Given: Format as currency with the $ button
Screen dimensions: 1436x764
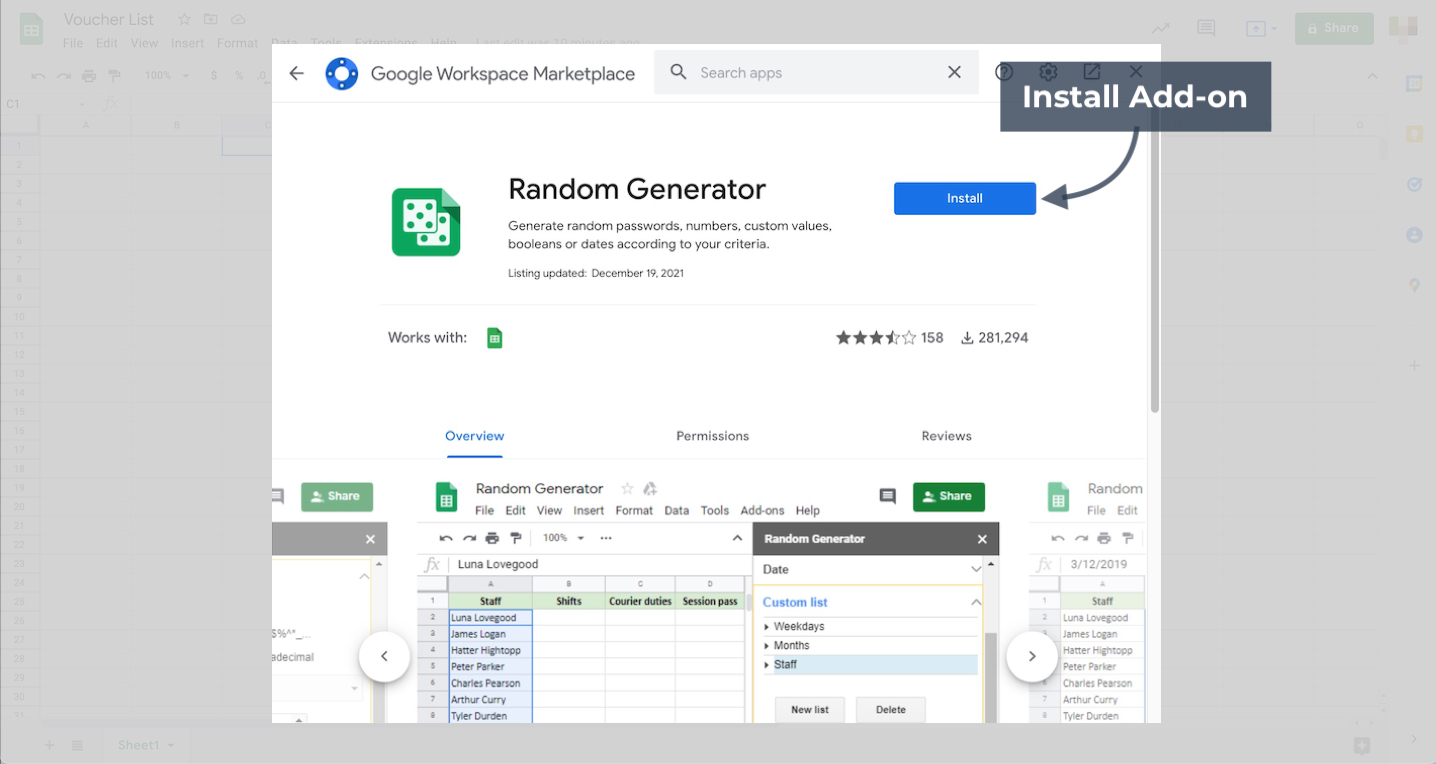Looking at the screenshot, I should click(x=214, y=75).
